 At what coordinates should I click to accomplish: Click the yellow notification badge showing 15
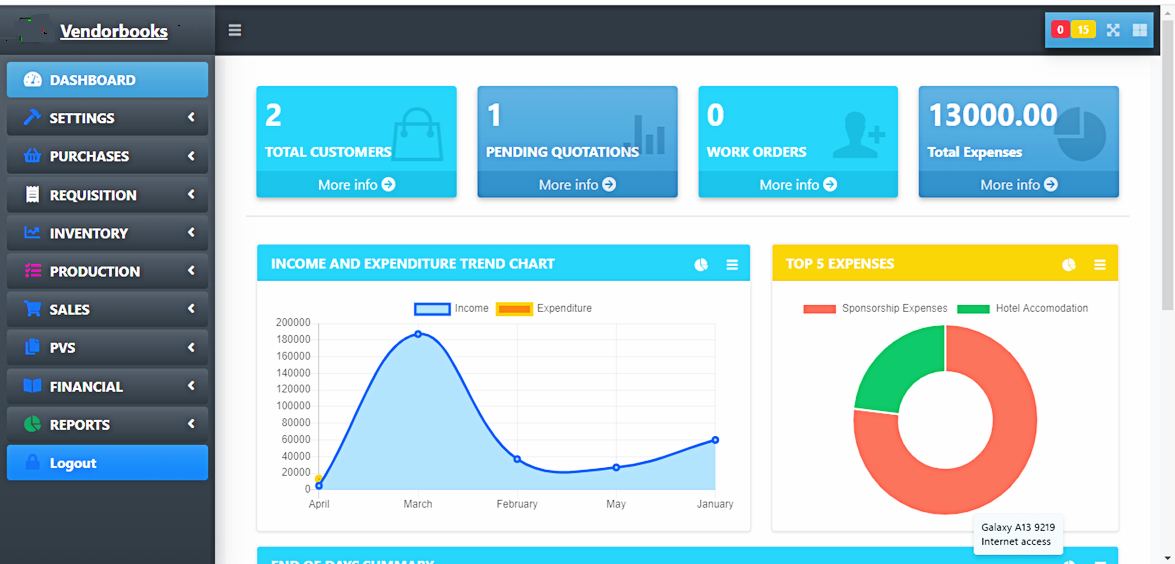(1083, 30)
